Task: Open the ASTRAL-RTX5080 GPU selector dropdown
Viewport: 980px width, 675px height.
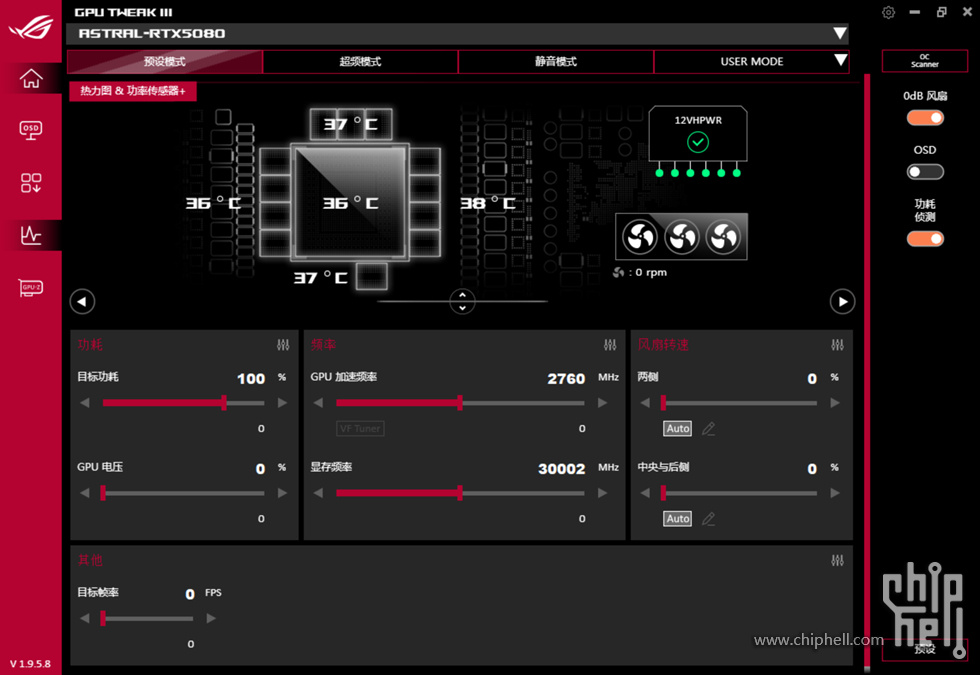Action: pyautogui.click(x=840, y=33)
